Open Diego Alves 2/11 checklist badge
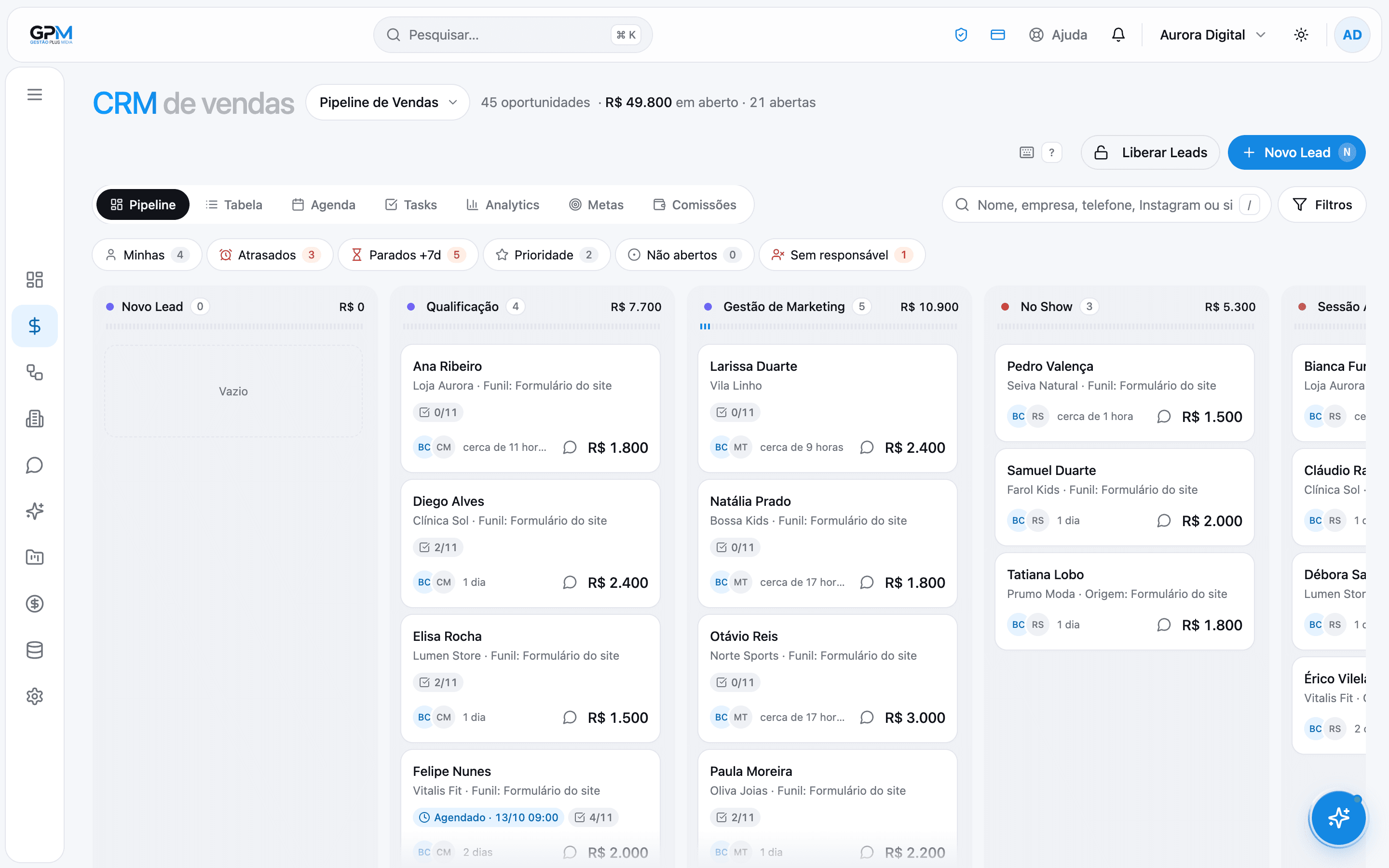This screenshot has height=868, width=1389. (x=438, y=547)
